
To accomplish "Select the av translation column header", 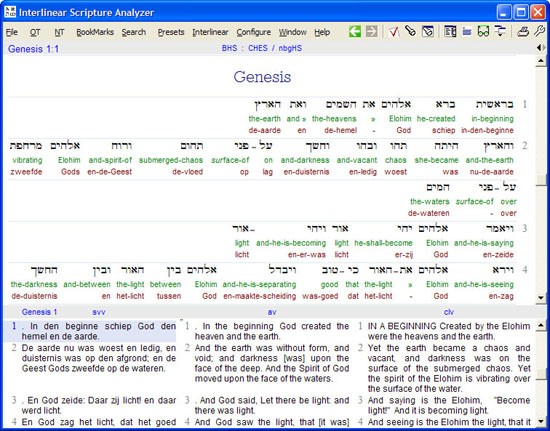I will [272, 312].
